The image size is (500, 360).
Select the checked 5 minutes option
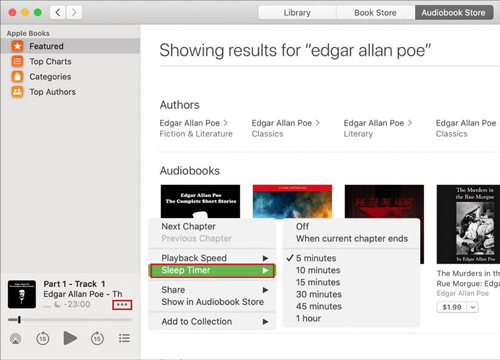pyautogui.click(x=351, y=258)
